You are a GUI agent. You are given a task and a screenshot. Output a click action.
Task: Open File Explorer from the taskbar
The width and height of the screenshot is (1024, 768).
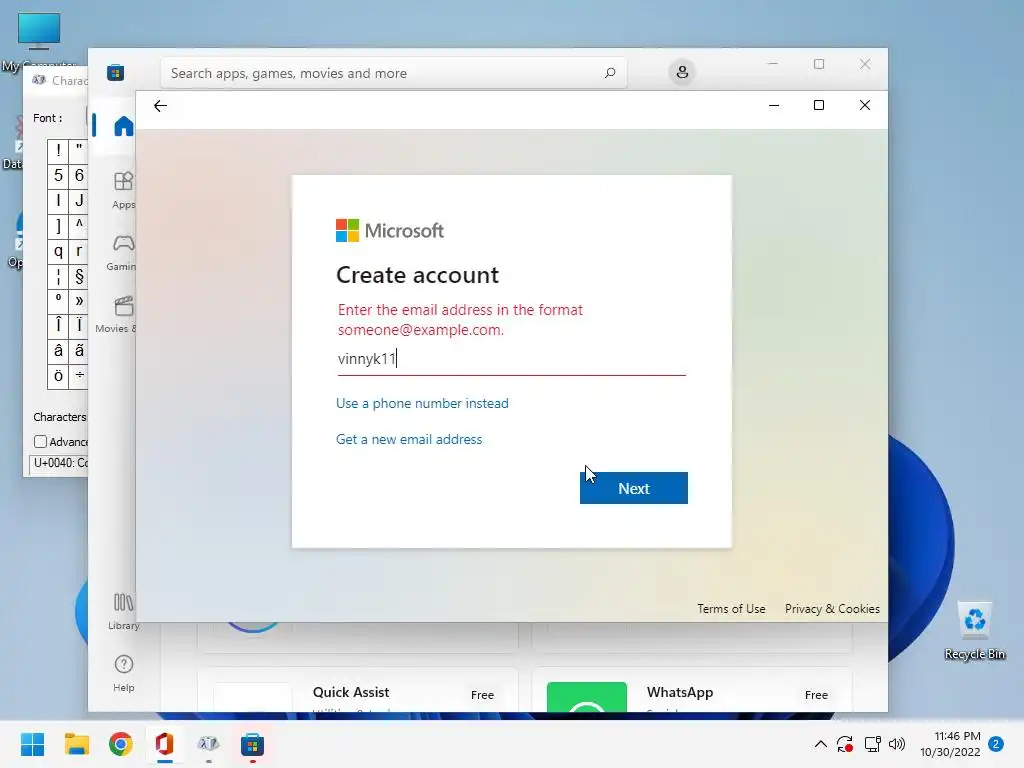point(76,744)
